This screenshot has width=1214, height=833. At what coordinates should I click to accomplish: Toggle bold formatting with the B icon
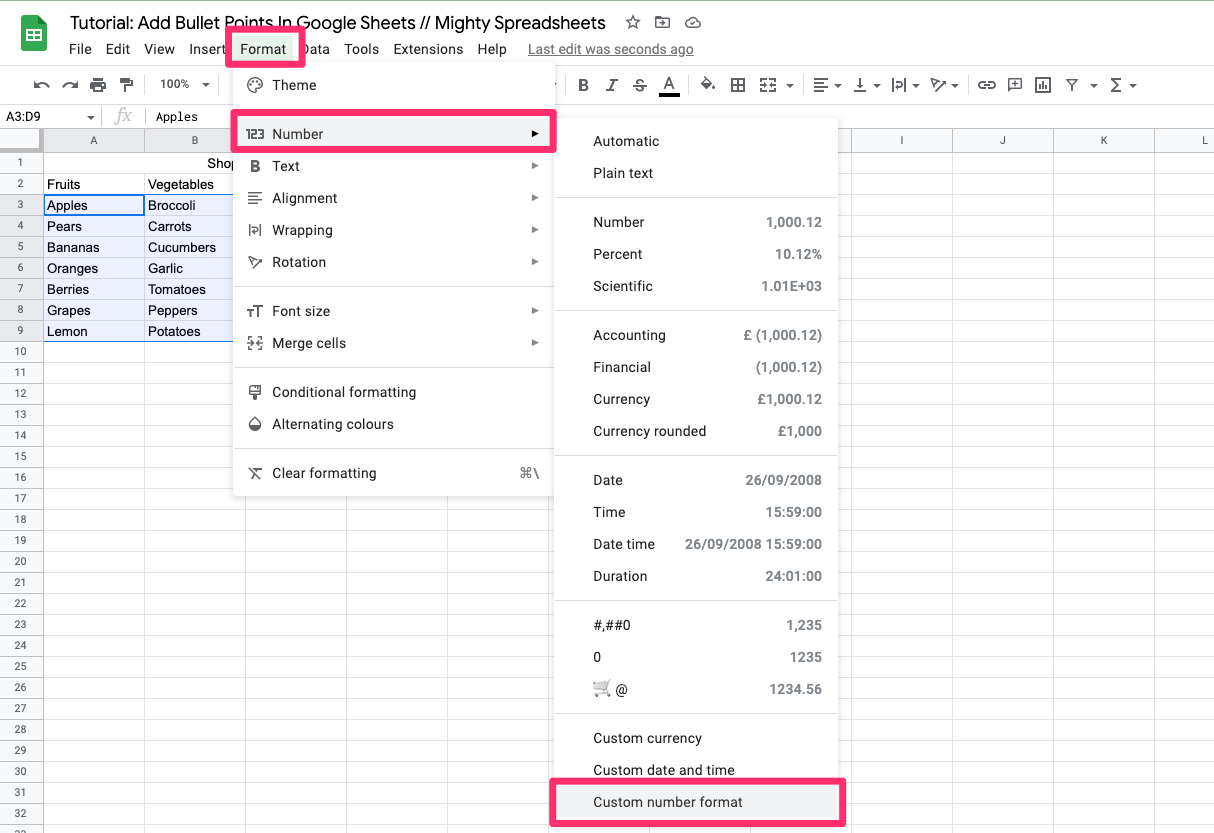pos(583,85)
